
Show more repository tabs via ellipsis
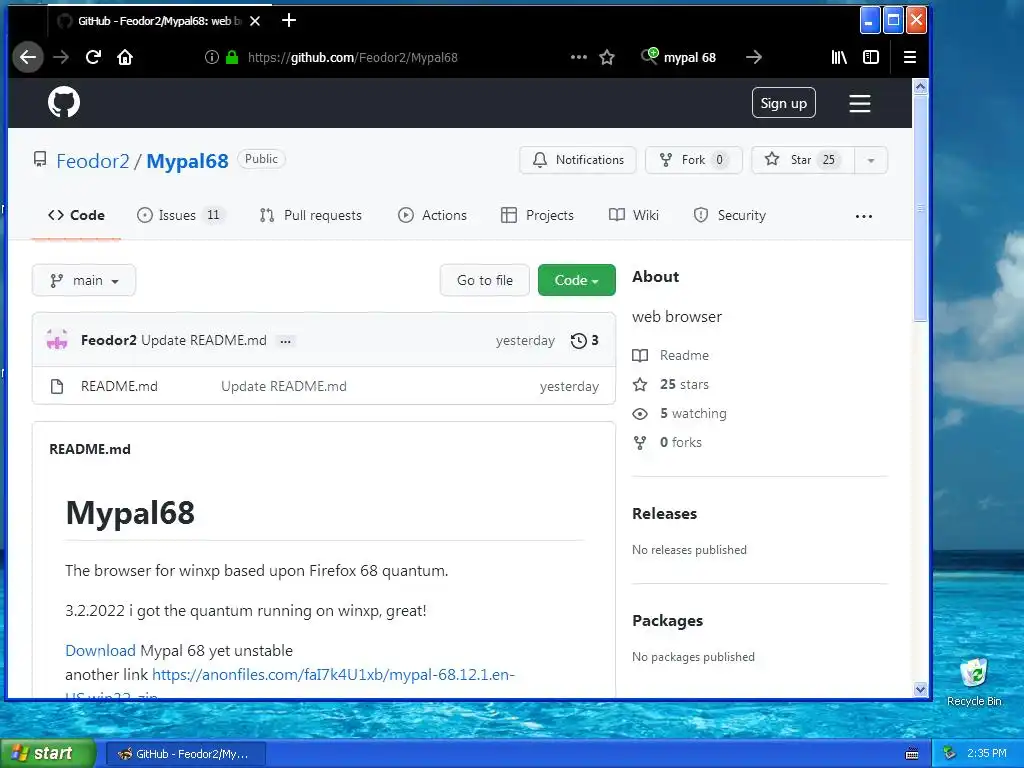(863, 216)
